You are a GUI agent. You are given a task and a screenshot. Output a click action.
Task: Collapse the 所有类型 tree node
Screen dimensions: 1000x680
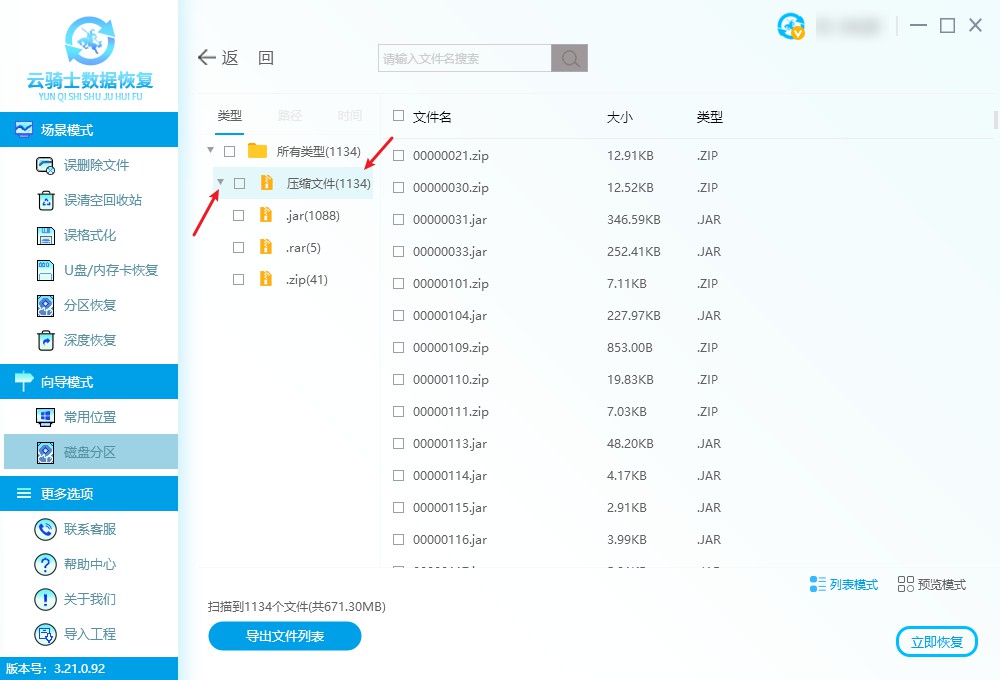point(210,150)
